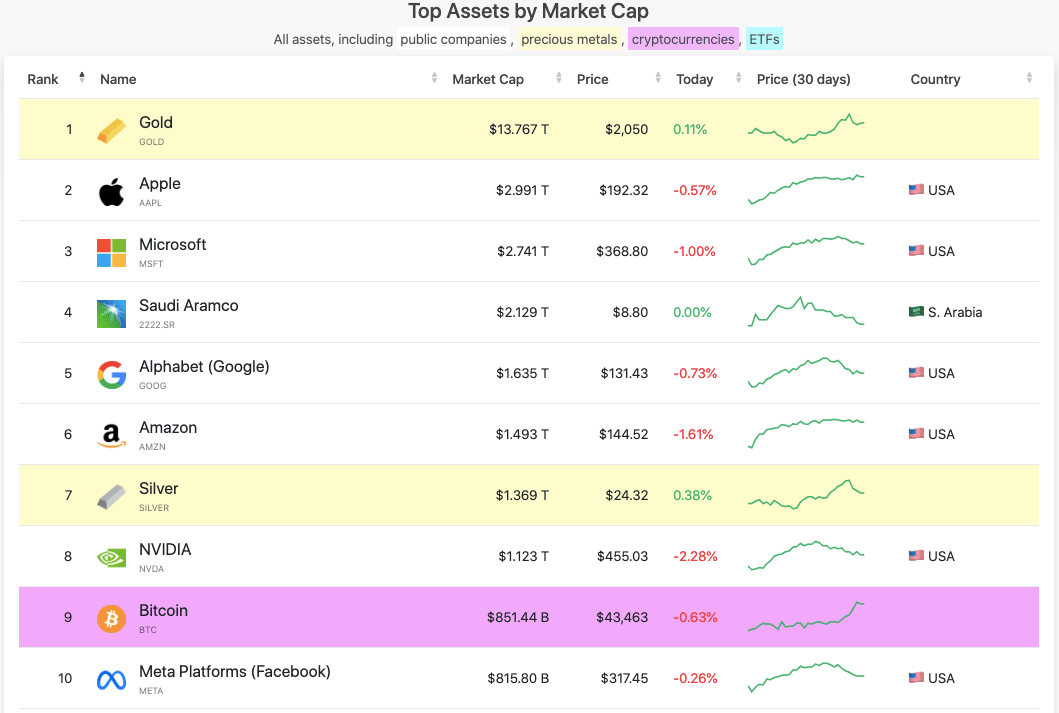1059x713 pixels.
Task: Click the USA flag in Meta row
Action: pyautogui.click(x=916, y=677)
